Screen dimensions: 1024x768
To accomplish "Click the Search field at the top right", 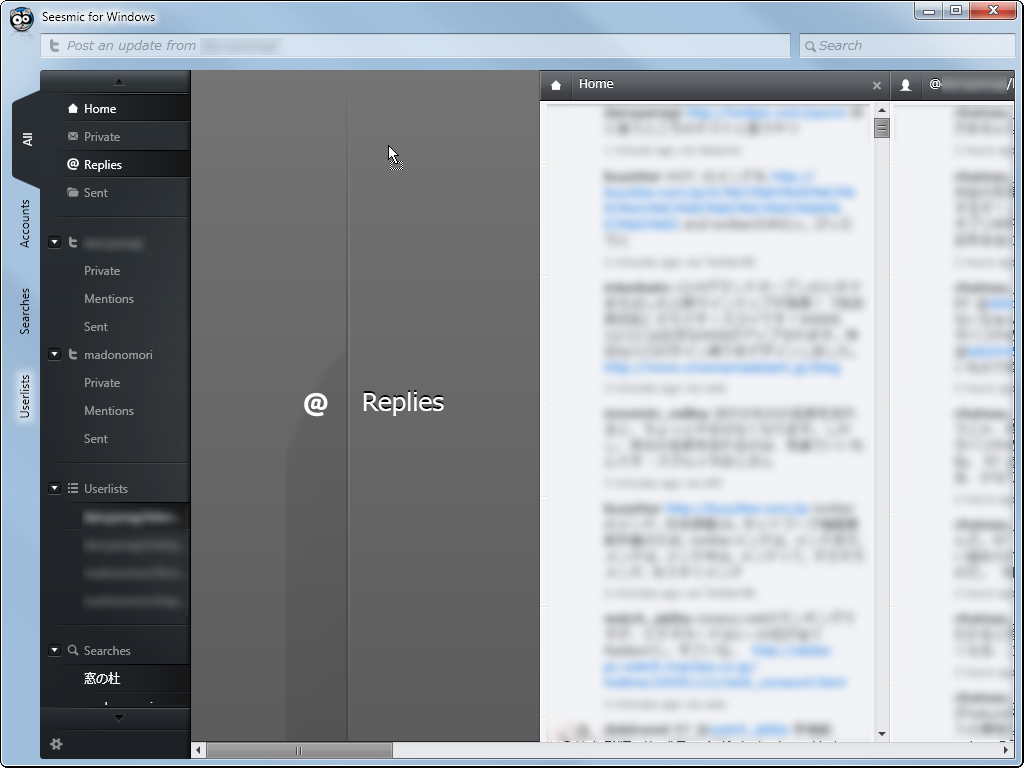I will tap(907, 46).
